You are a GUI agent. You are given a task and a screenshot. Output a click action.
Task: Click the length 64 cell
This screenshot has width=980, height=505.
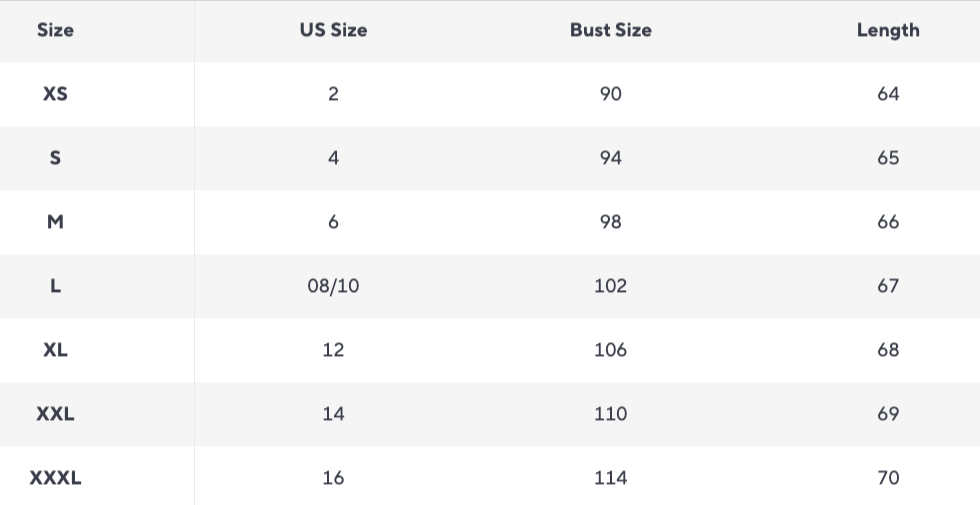pyautogui.click(x=888, y=94)
